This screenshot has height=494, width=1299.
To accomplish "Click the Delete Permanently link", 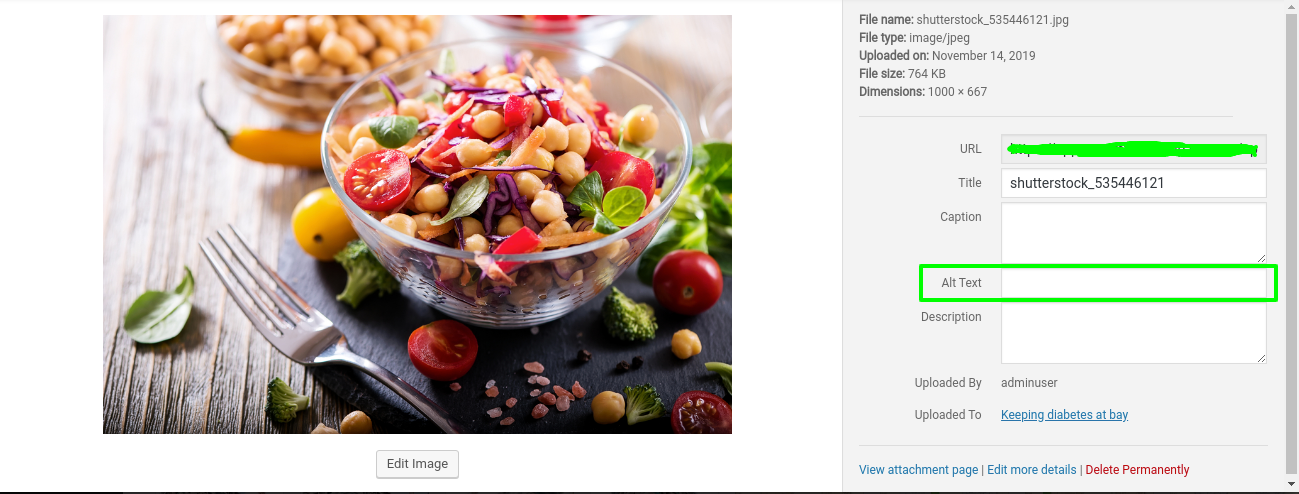I will (1137, 470).
